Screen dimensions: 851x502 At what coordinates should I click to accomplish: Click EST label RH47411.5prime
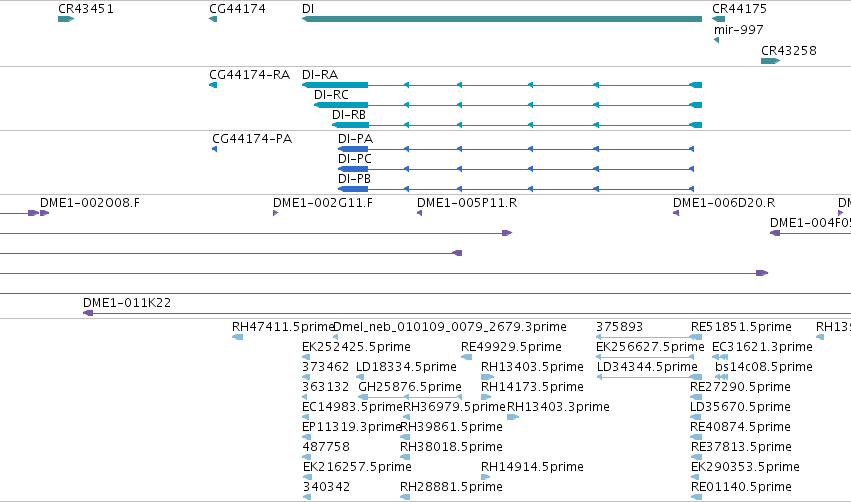tap(283, 327)
